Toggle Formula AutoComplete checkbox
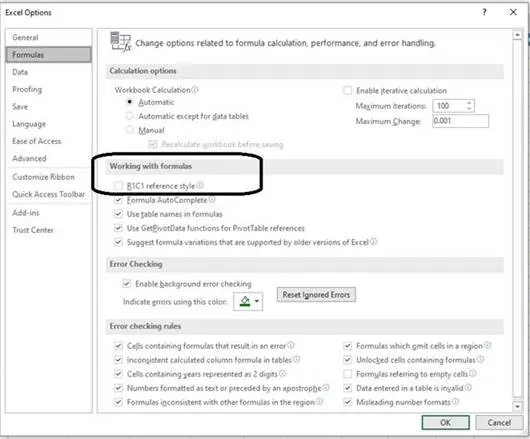 118,200
